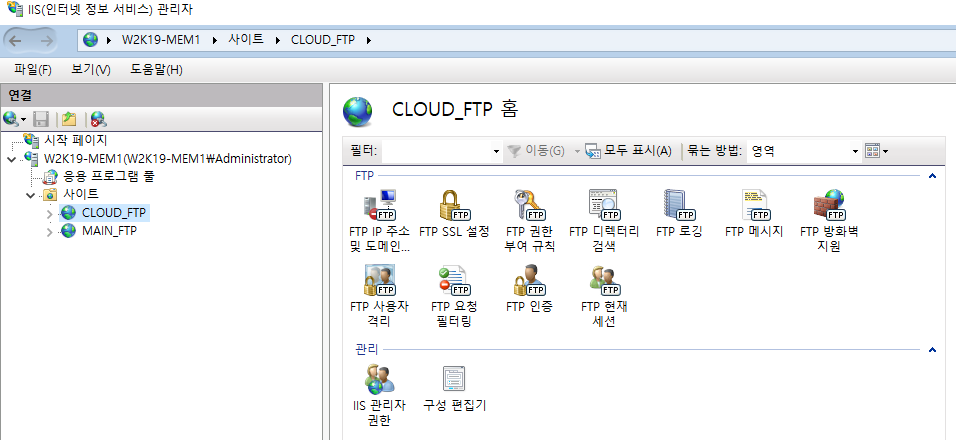
Task: Click the folder up icon in 연결 toolbar
Action: coord(69,118)
